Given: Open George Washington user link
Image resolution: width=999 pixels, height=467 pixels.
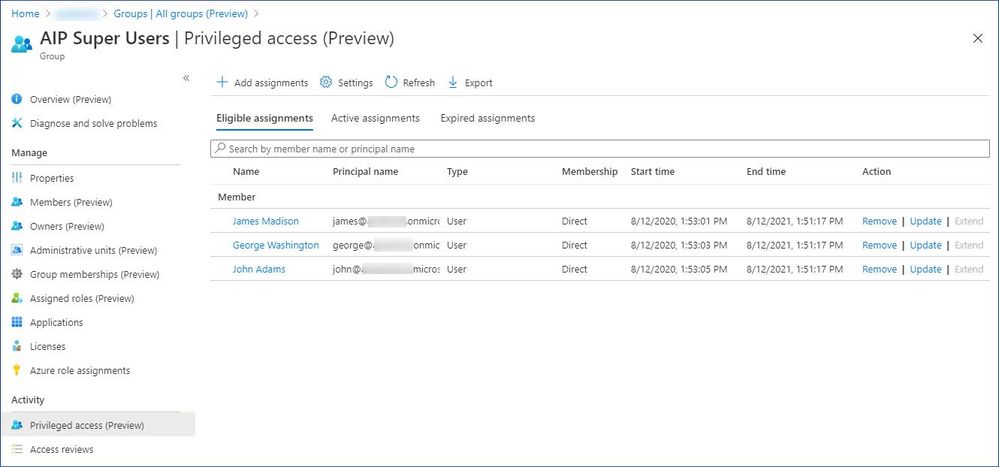Looking at the screenshot, I should (275, 245).
